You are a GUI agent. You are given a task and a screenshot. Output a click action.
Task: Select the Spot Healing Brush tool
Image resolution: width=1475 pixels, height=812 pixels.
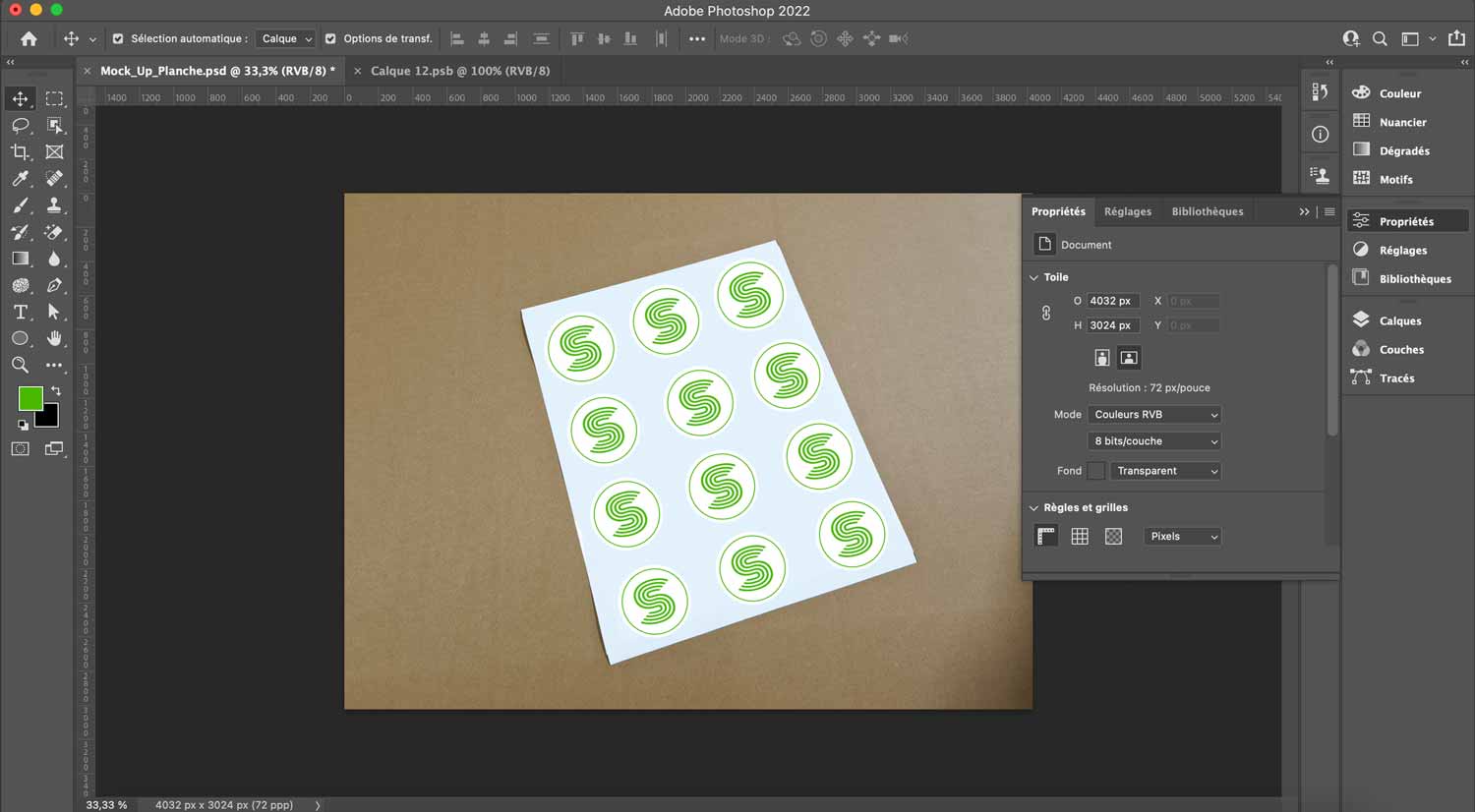54,178
